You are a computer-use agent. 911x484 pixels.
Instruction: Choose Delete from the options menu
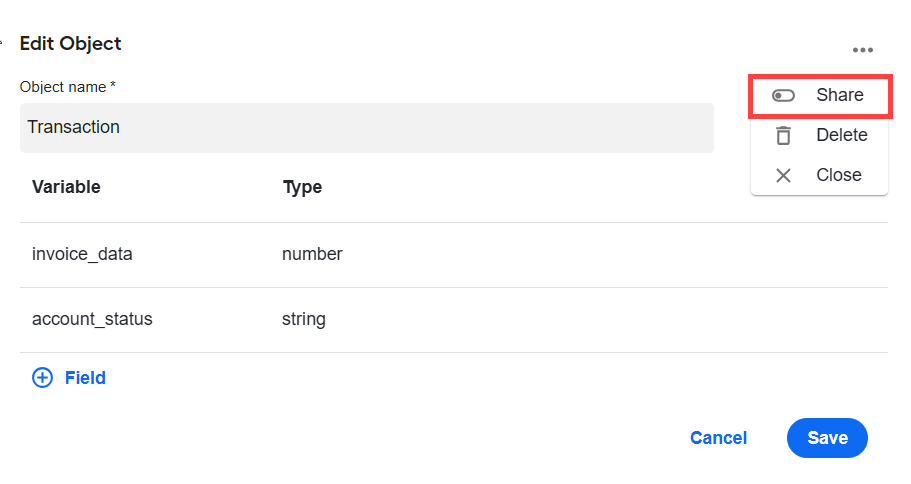(820, 135)
